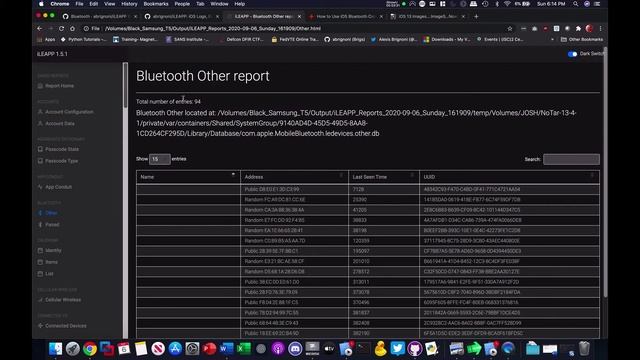This screenshot has height=360, width=640.
Task: Open the App Conduit report
Action: [x=55, y=187]
